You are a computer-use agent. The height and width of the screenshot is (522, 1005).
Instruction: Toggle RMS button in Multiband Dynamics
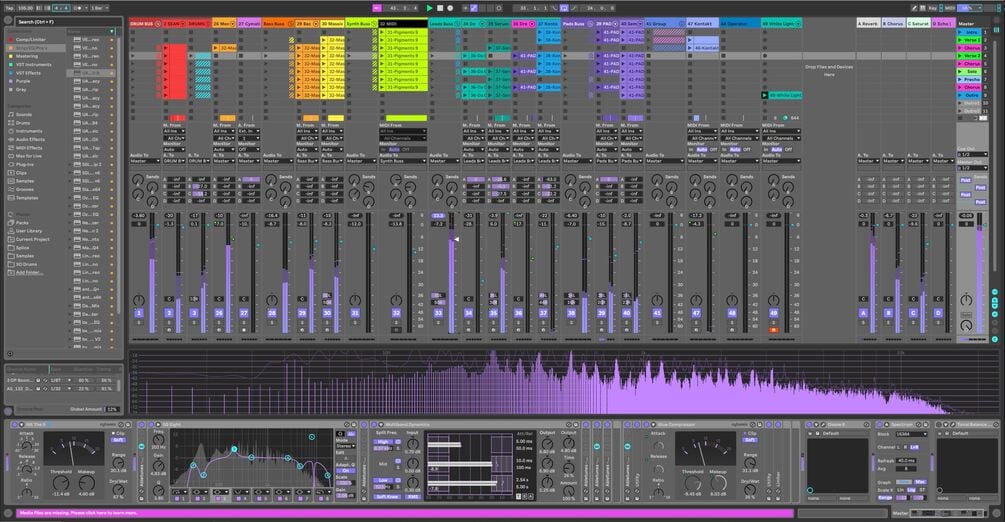click(413, 497)
